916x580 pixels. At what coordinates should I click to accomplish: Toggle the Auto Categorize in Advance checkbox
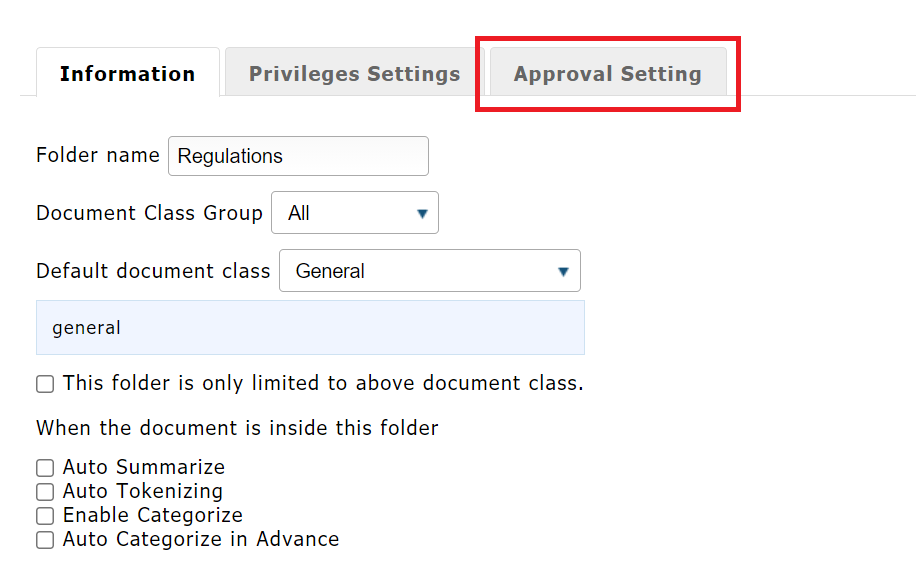click(x=45, y=540)
